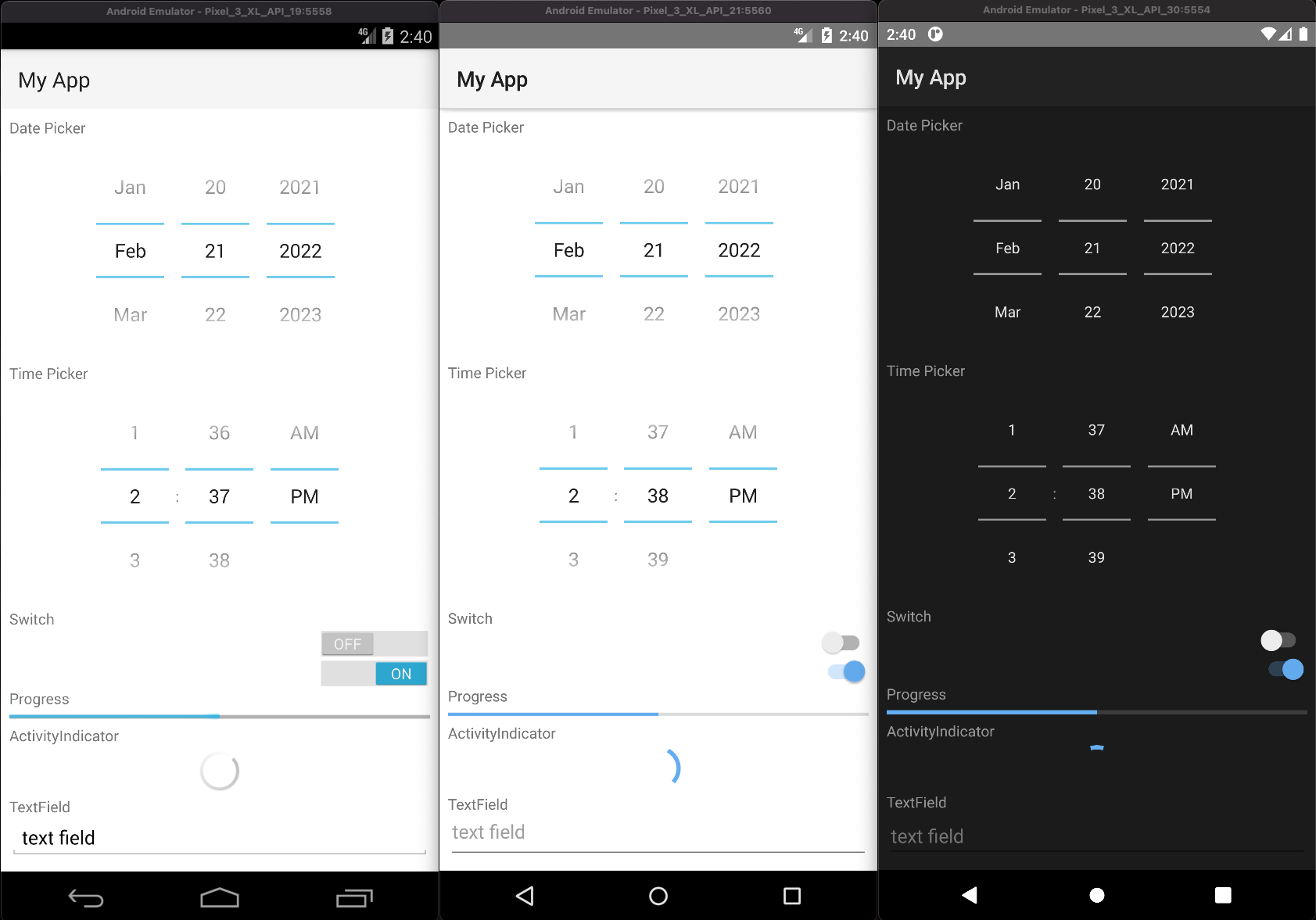Disable the blue enabled switch in the API 21 emulator
The width and height of the screenshot is (1316, 920).
coord(846,671)
